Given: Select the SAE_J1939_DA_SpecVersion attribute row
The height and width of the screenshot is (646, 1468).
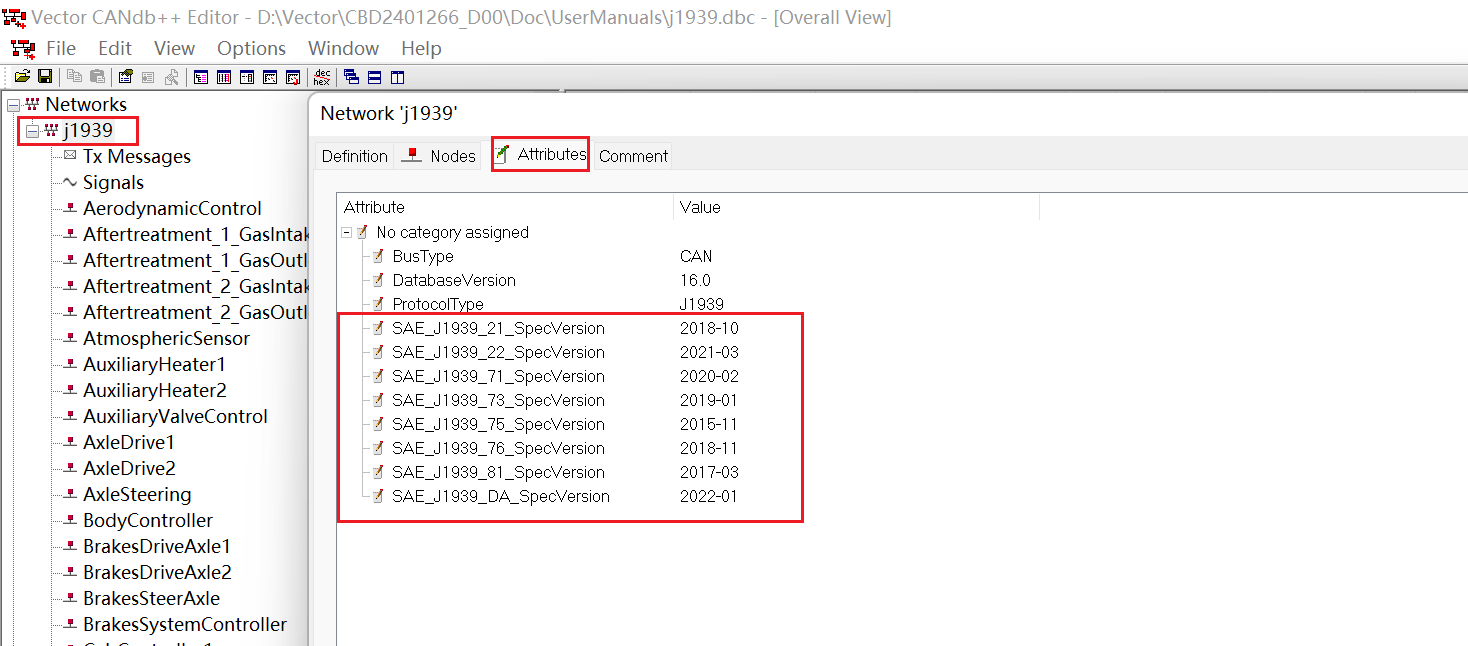Looking at the screenshot, I should coord(500,496).
